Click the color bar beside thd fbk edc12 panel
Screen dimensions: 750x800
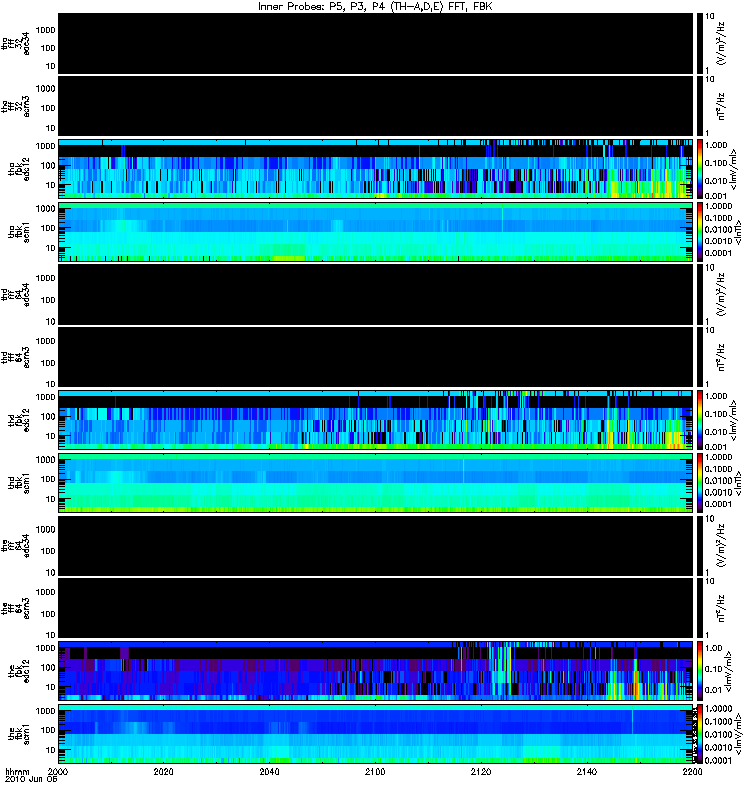(700, 420)
